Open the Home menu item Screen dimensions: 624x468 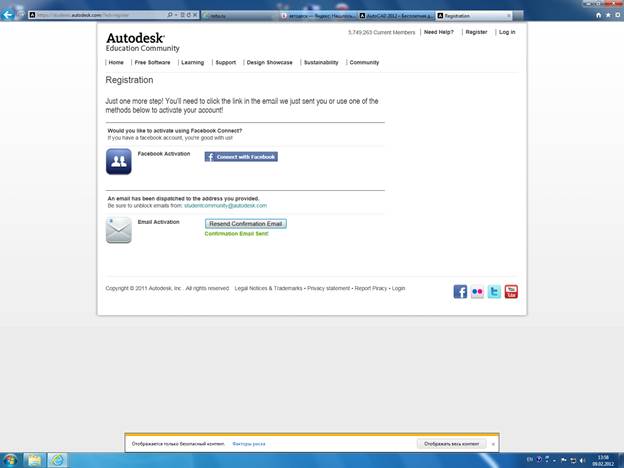[x=116, y=62]
